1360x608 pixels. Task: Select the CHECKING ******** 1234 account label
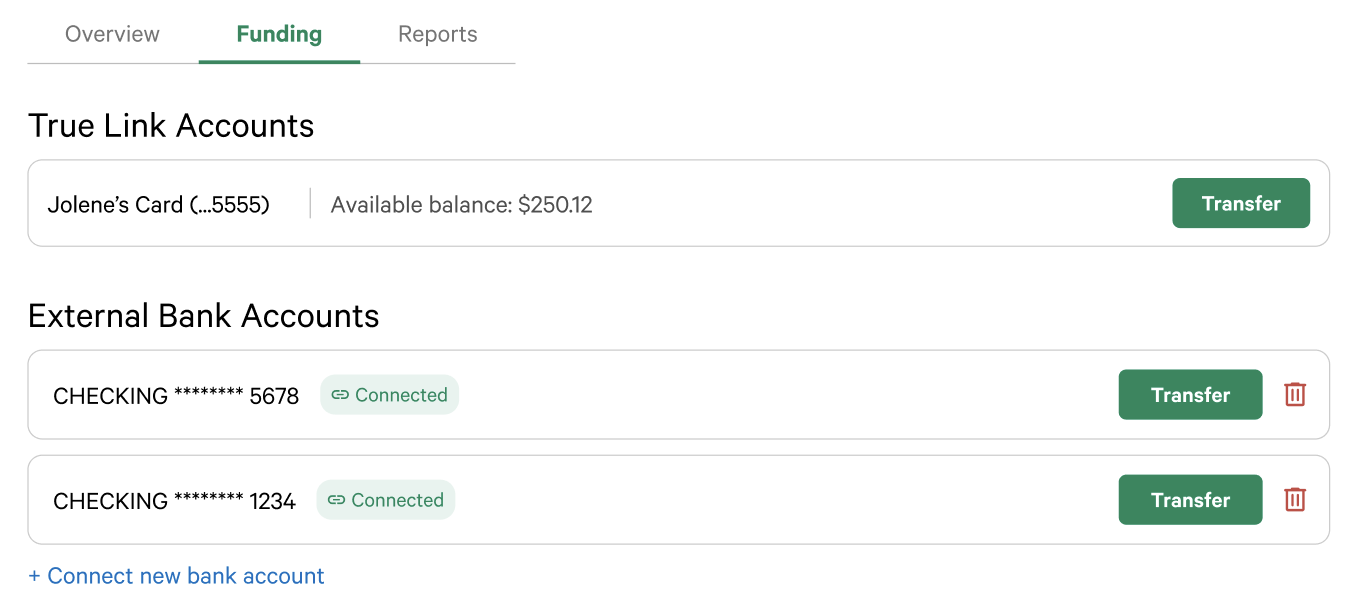[174, 501]
